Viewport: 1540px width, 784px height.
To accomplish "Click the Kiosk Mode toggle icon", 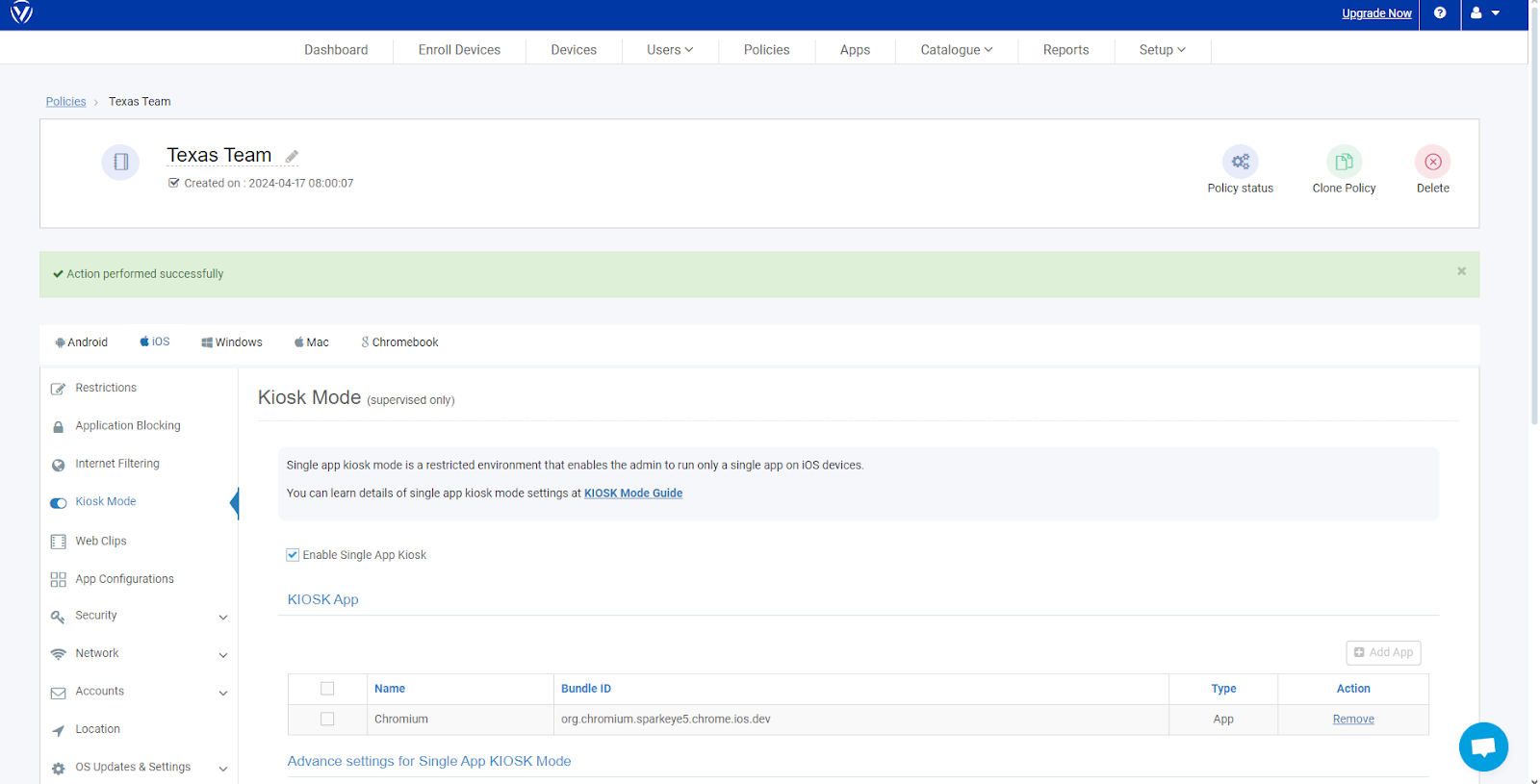I will click(x=58, y=502).
